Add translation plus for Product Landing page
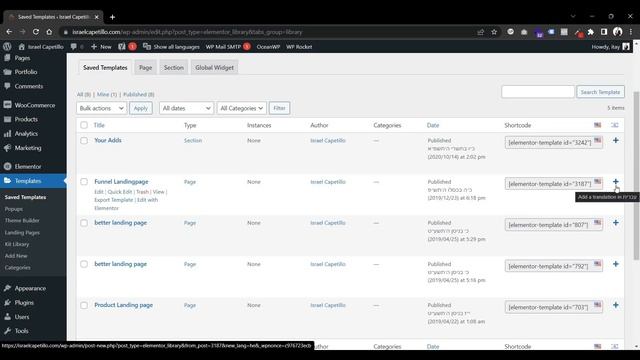 click(x=616, y=305)
